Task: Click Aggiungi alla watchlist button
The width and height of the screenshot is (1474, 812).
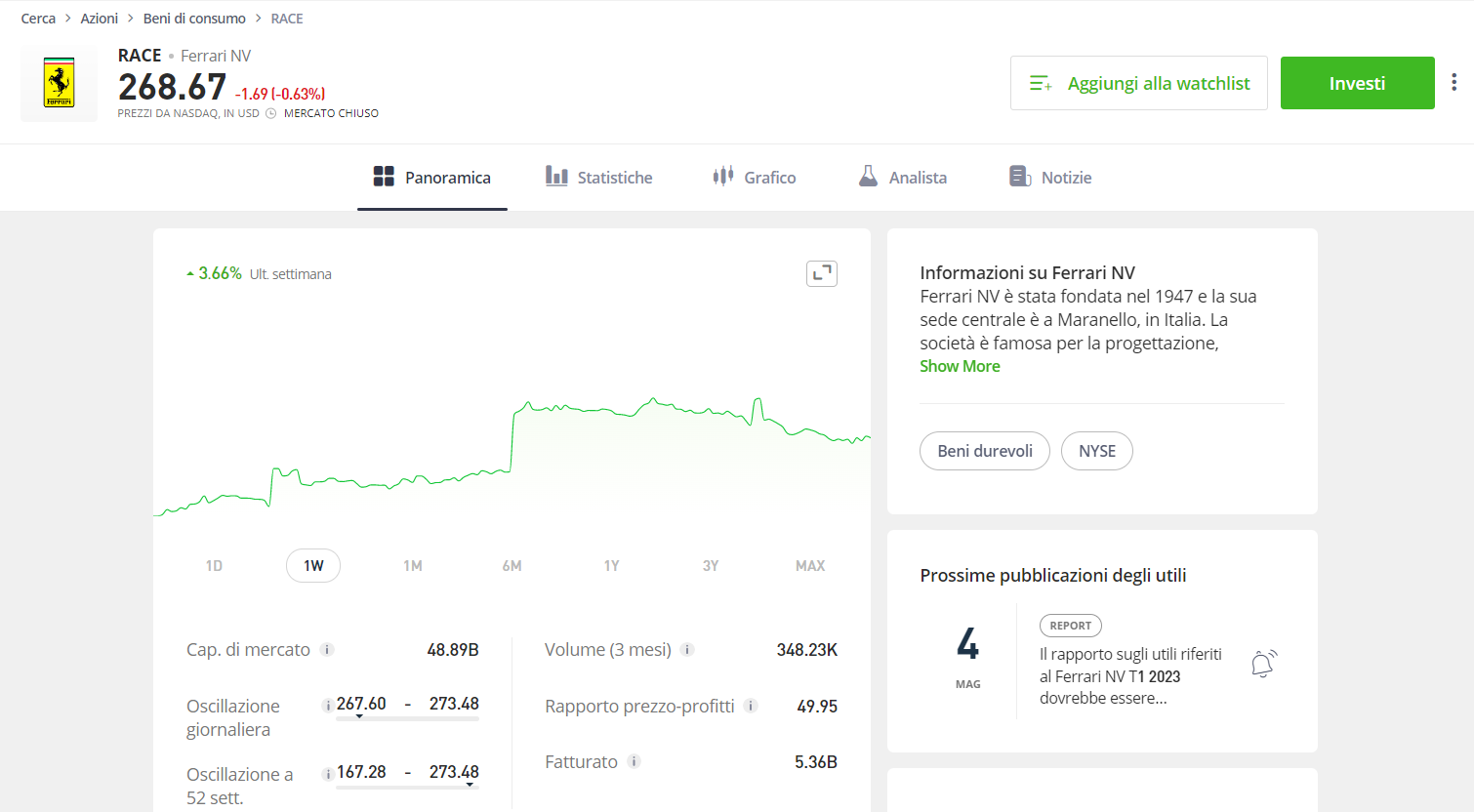Action: pyautogui.click(x=1139, y=83)
